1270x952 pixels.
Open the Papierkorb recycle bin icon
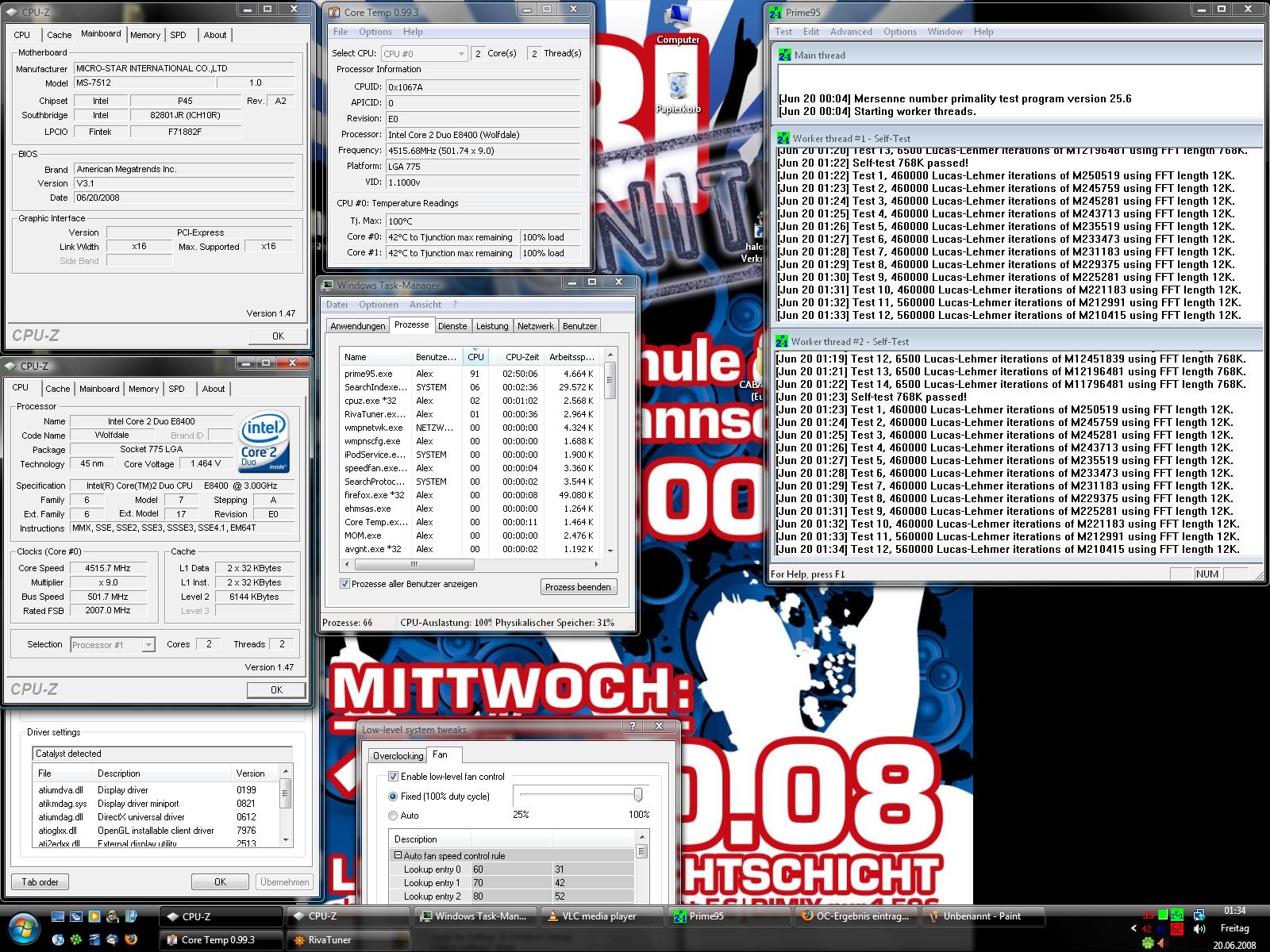point(678,90)
